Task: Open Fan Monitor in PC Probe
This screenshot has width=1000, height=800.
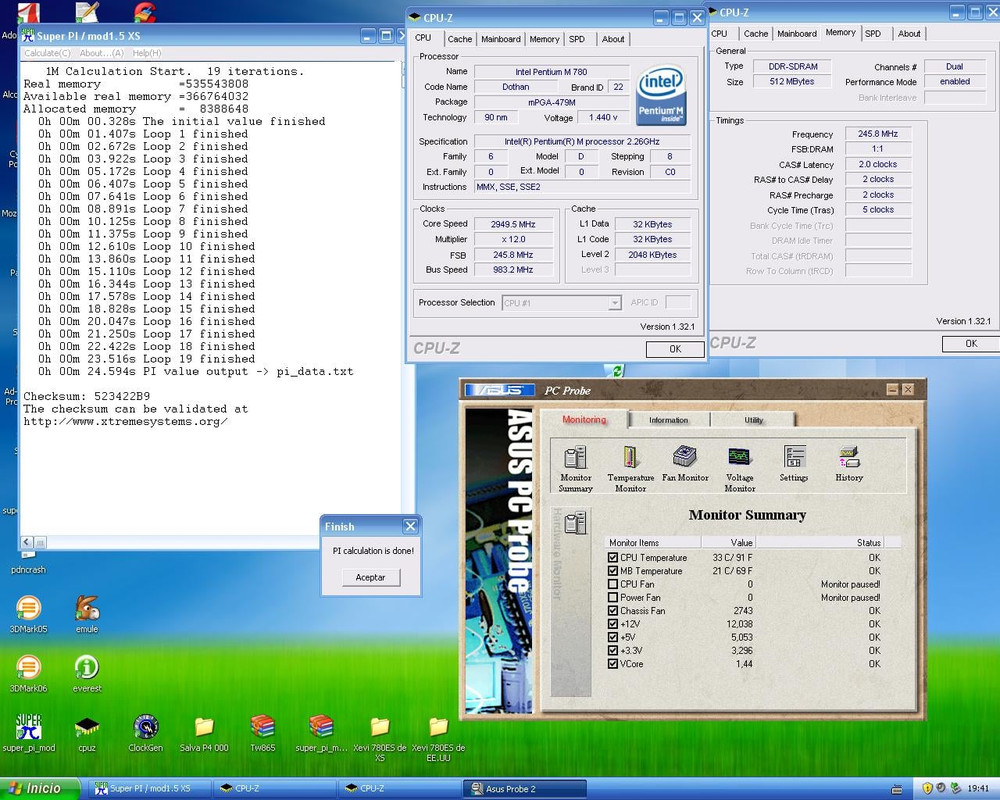Action: [685, 463]
